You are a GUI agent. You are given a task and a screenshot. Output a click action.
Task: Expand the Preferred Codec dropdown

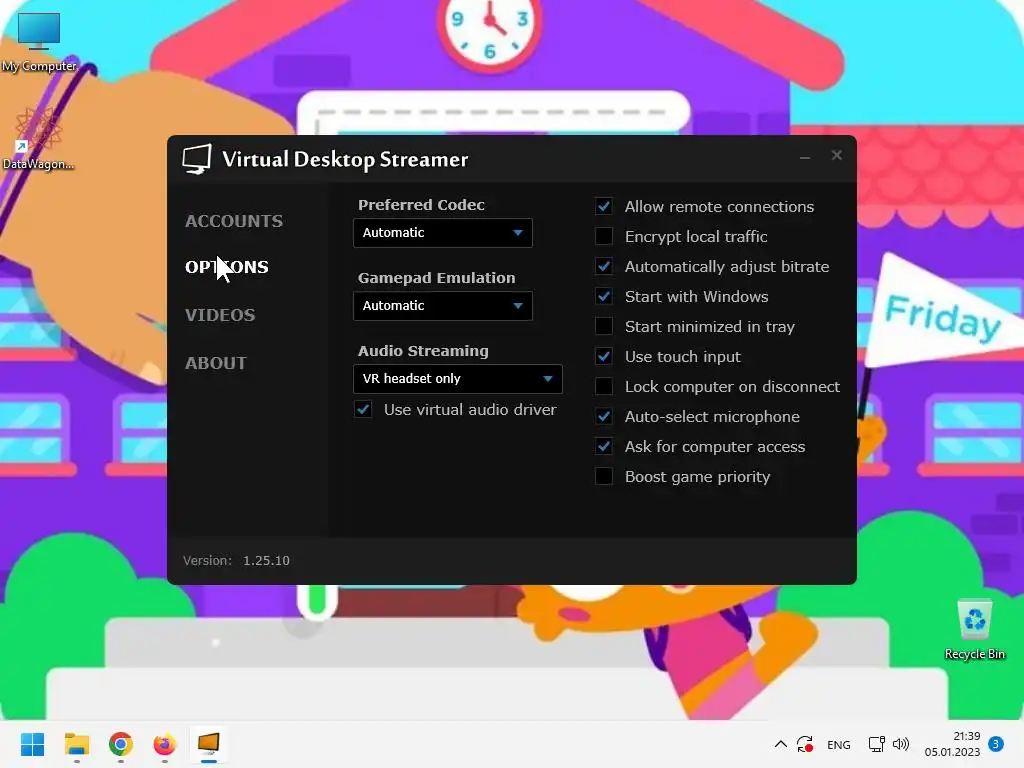coord(443,233)
